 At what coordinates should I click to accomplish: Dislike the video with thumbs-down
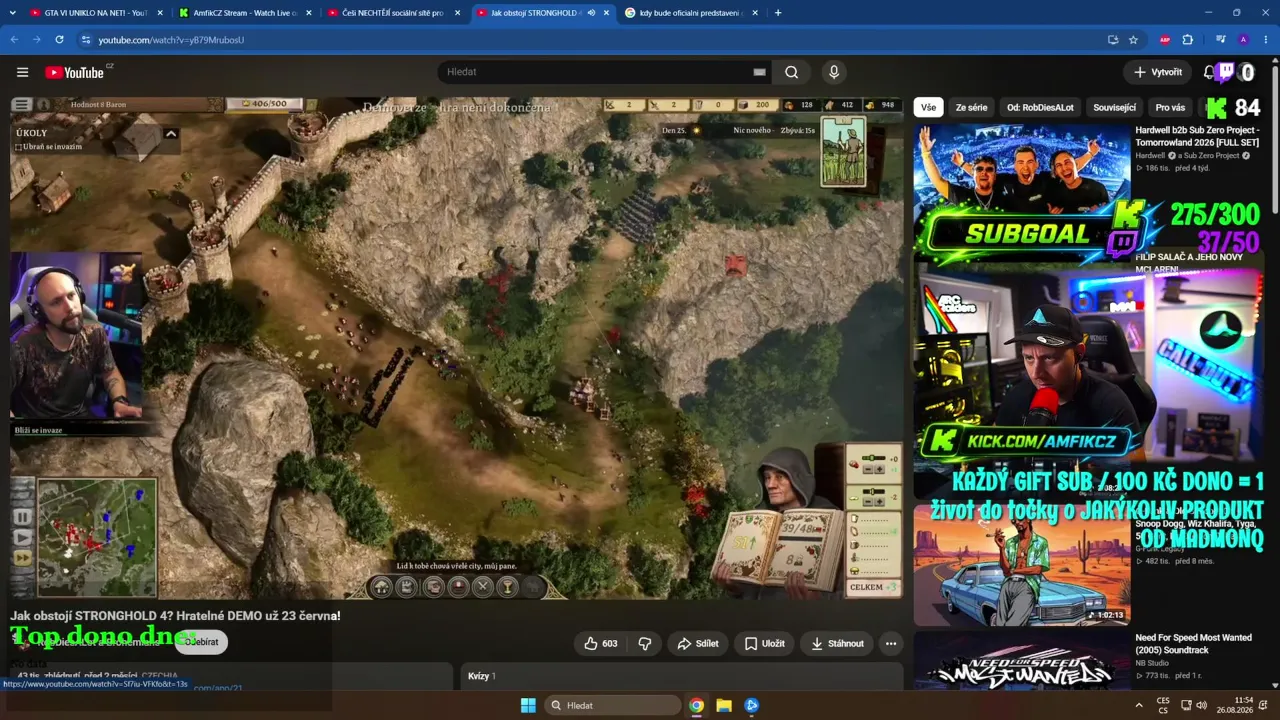645,643
